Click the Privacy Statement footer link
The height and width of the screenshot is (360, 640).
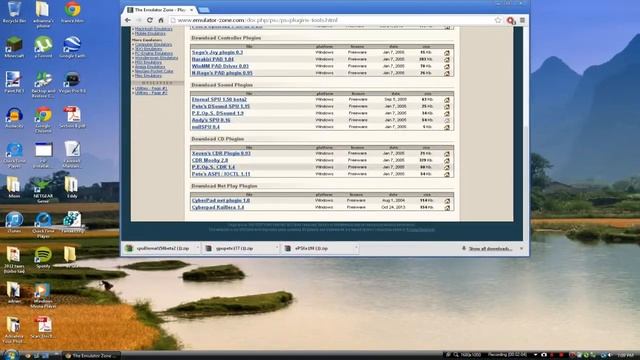click(x=421, y=230)
